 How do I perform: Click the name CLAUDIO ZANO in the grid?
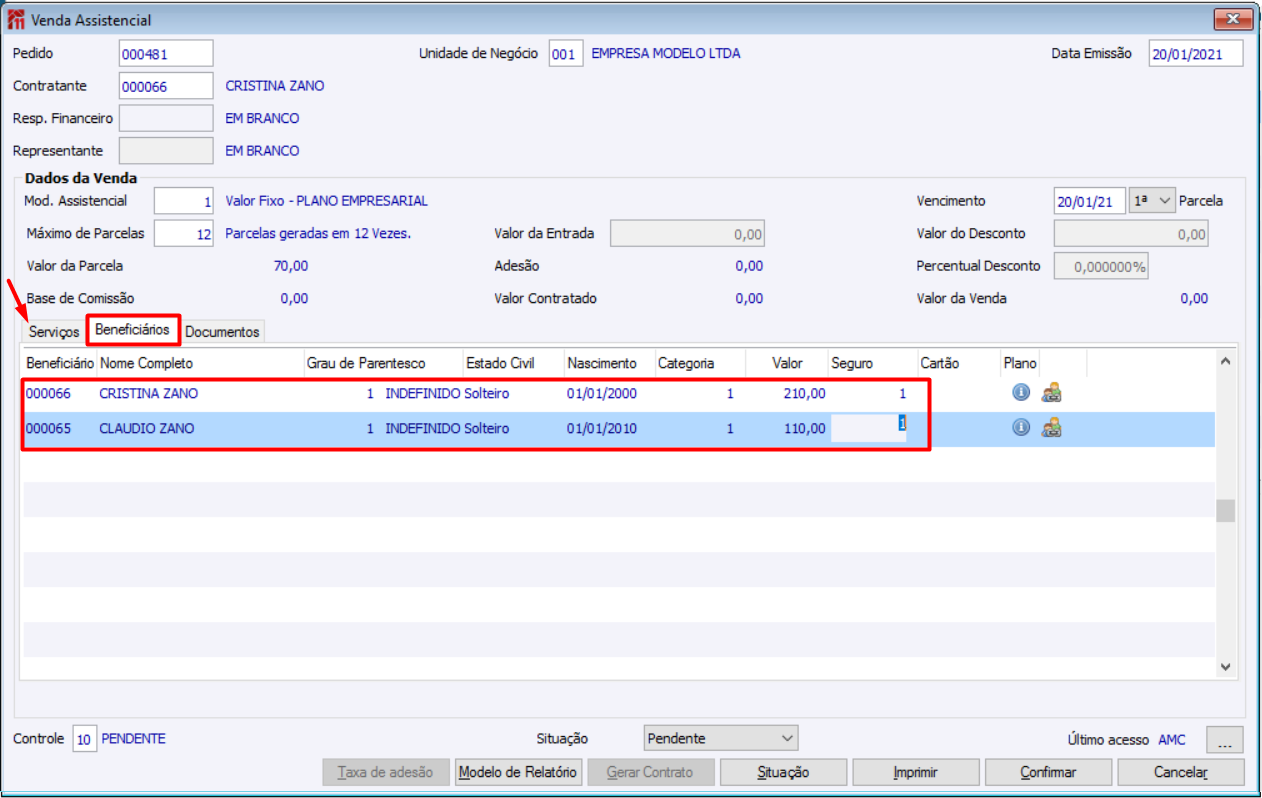147,428
